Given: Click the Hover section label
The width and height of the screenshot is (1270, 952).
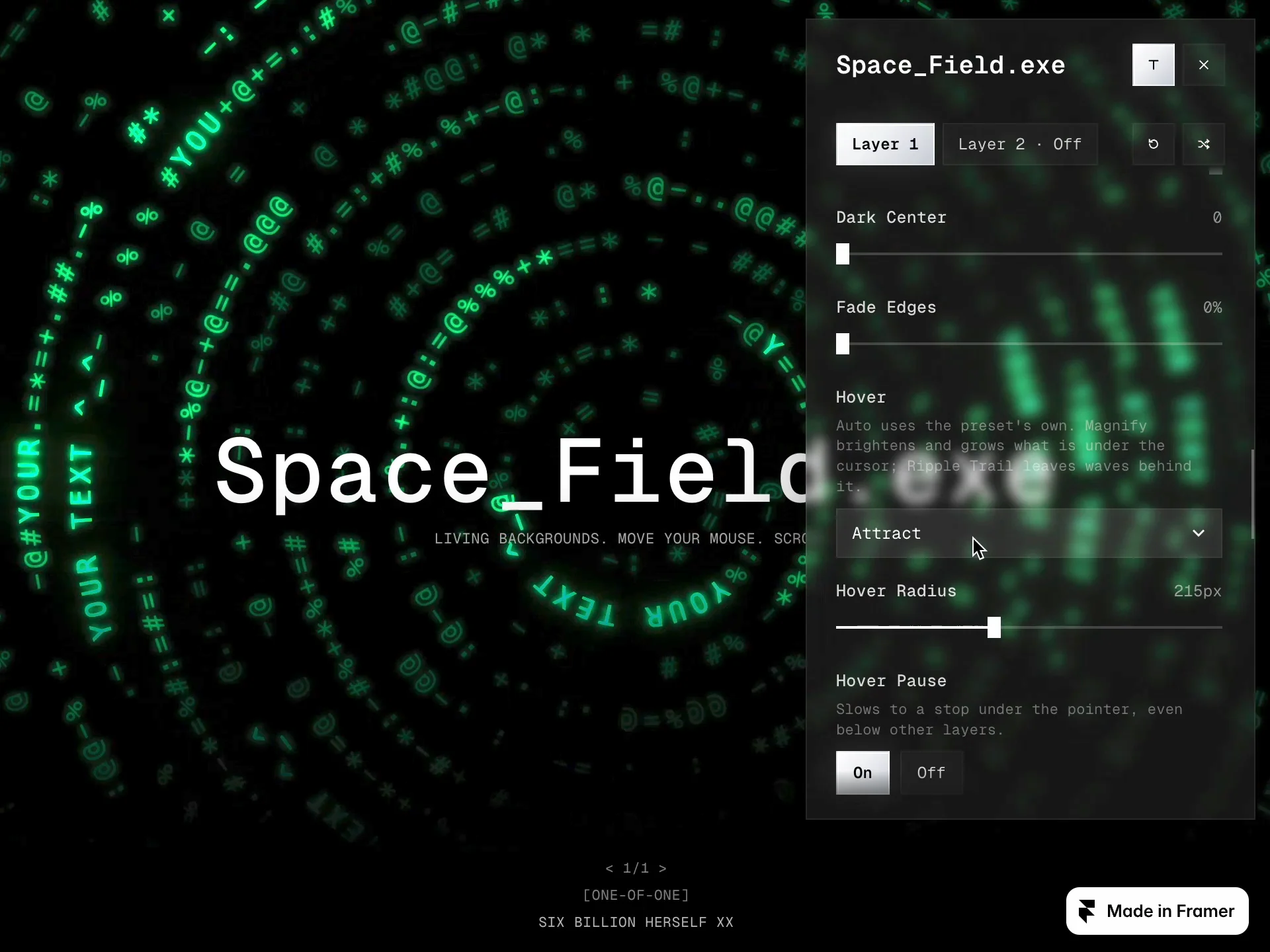Looking at the screenshot, I should pos(861,397).
